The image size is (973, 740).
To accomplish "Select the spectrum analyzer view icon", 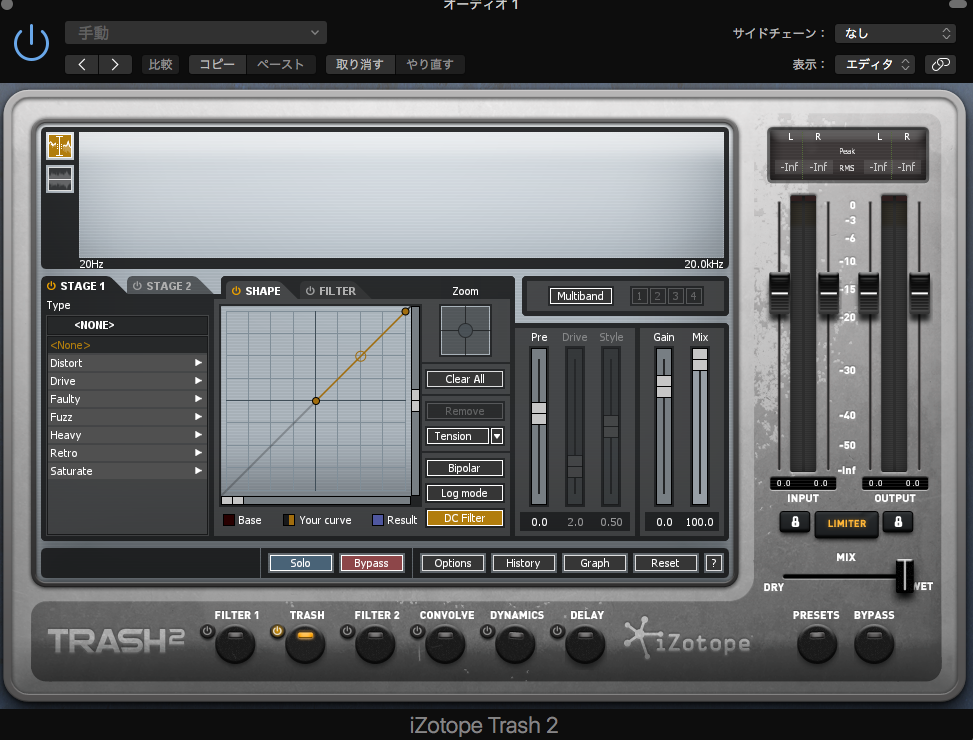I will 60,146.
